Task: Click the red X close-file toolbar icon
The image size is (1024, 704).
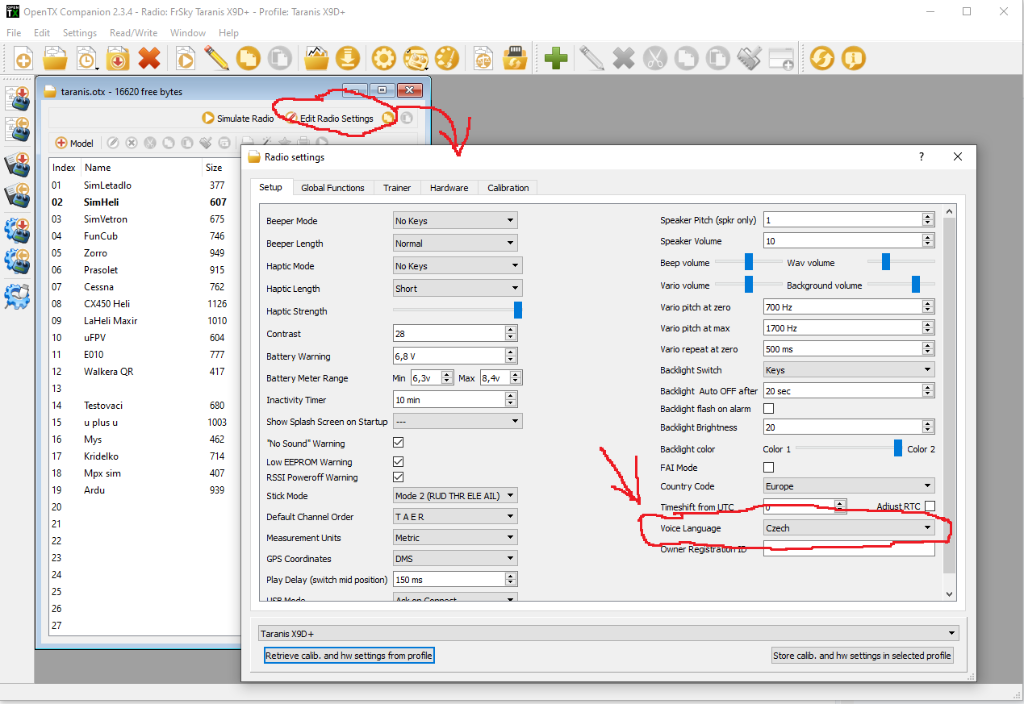Action: (149, 59)
